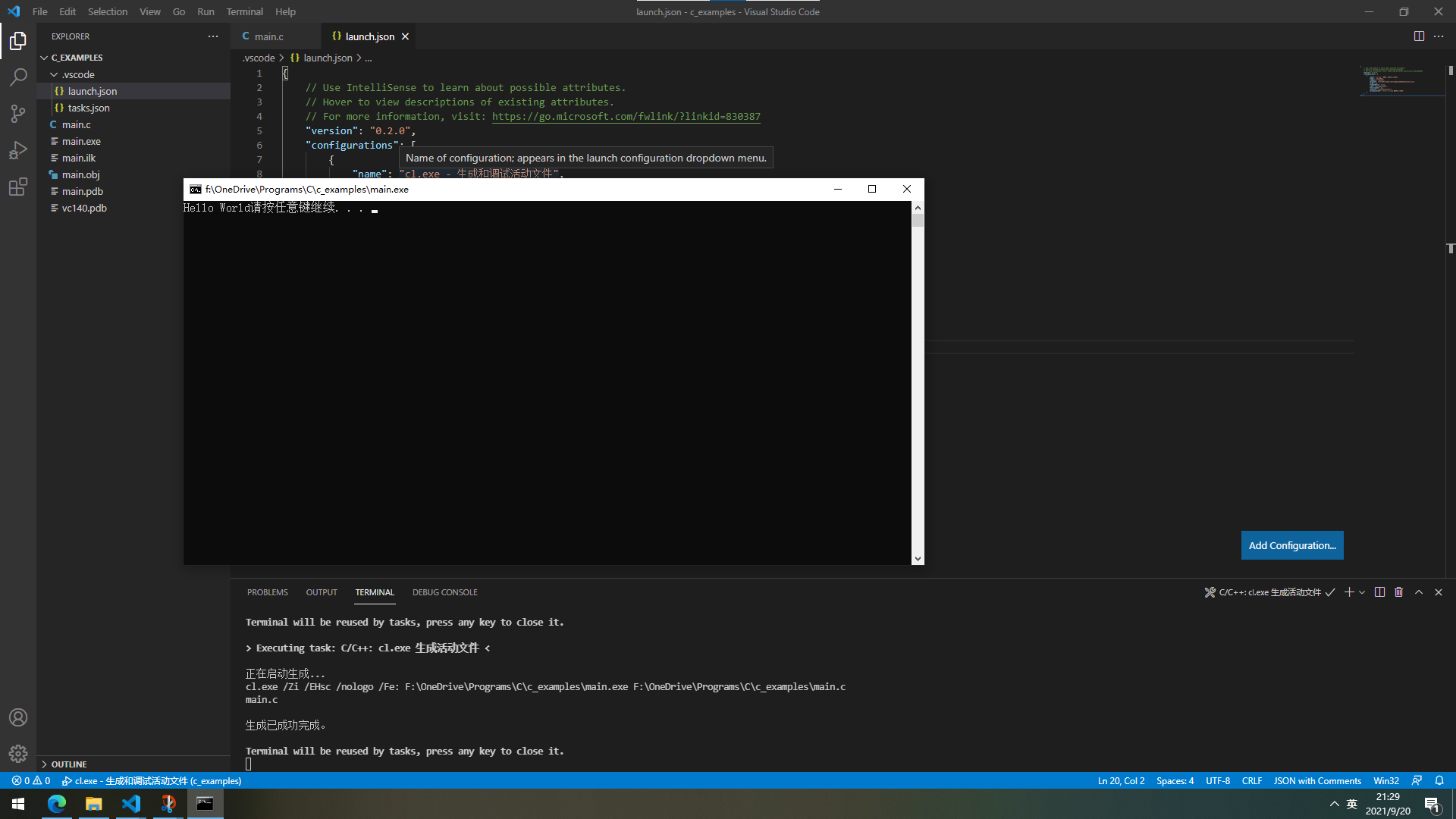Image resolution: width=1456 pixels, height=819 pixels.
Task: Open the Run menu
Action: (x=206, y=11)
